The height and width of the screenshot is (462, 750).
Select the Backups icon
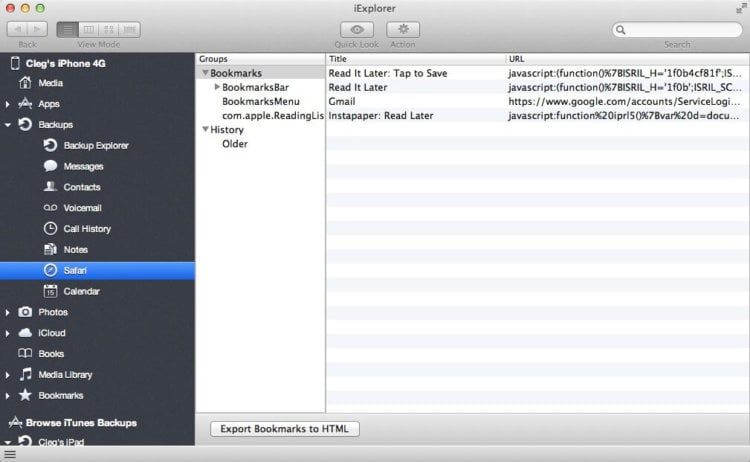25,124
